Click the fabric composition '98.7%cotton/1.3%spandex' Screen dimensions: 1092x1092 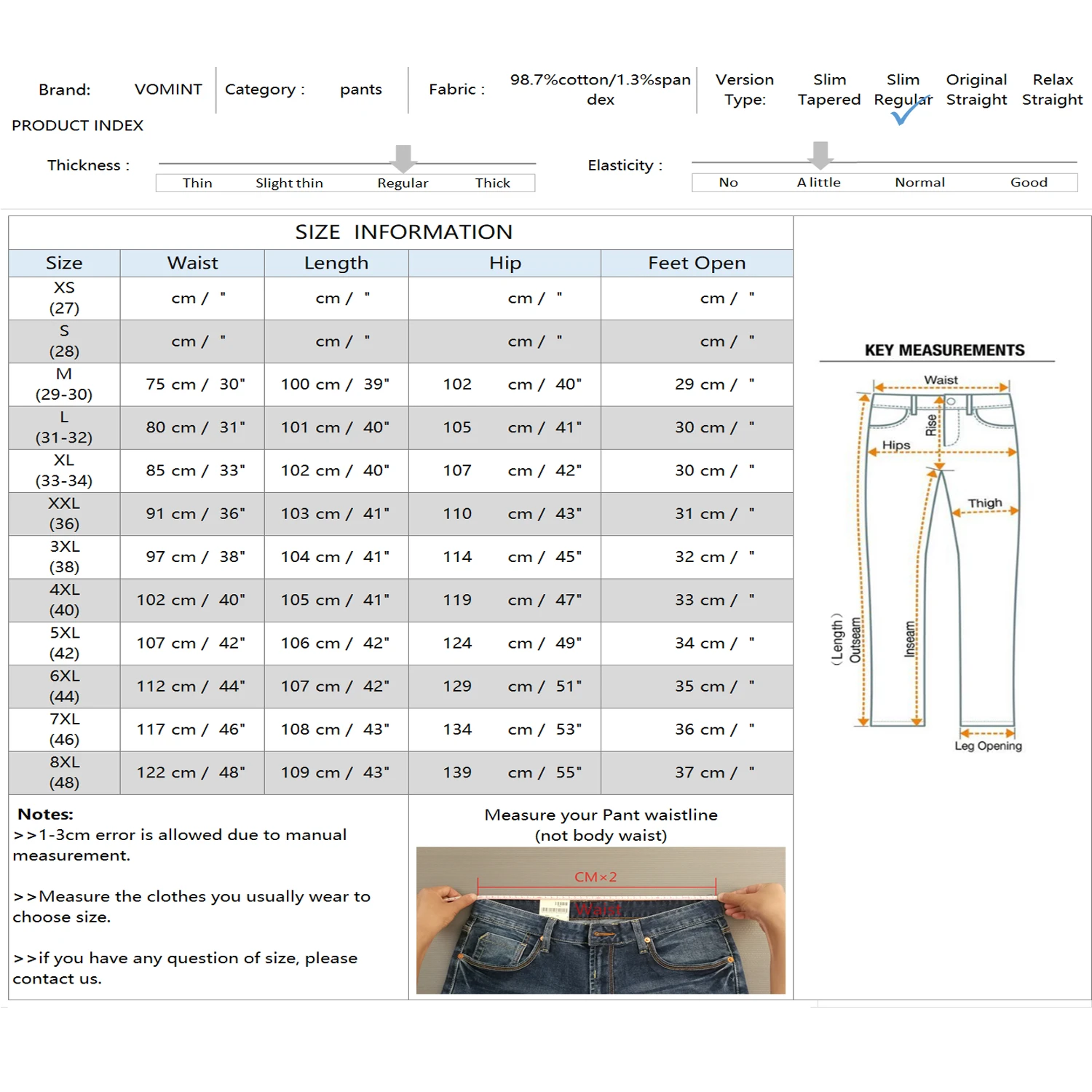(x=601, y=90)
